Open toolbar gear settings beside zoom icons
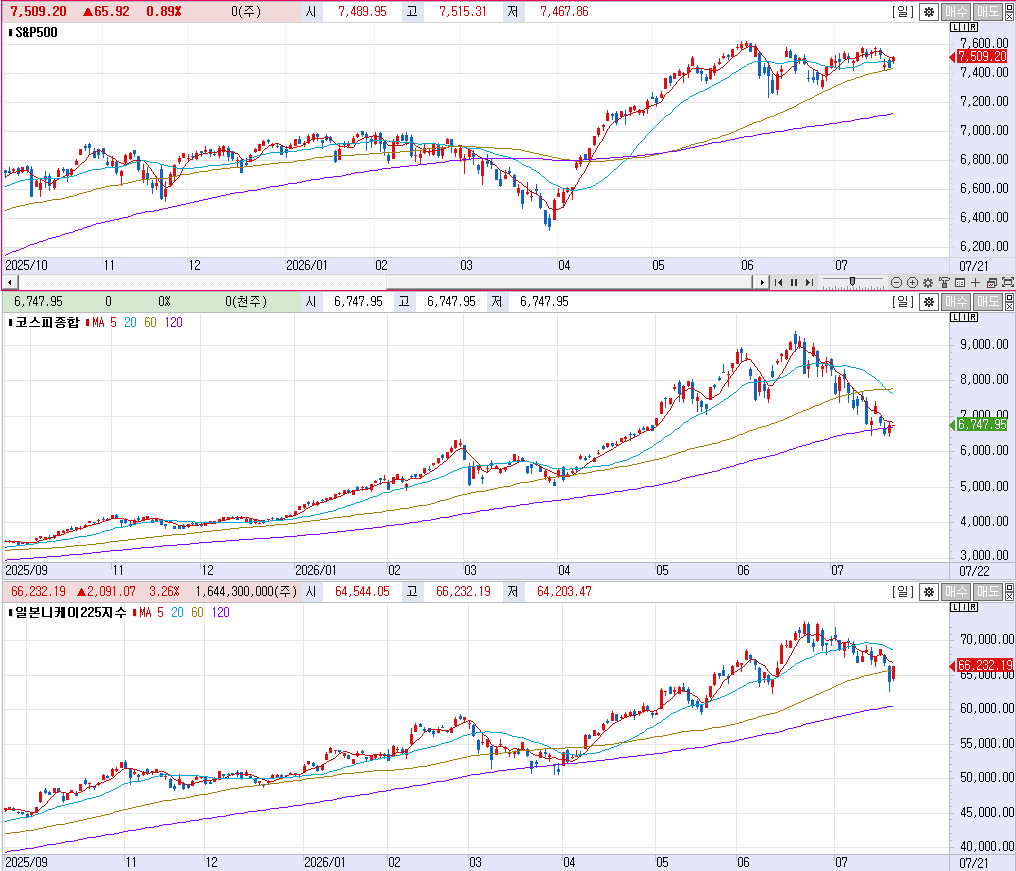The width and height of the screenshot is (1016, 871). pyautogui.click(x=928, y=283)
